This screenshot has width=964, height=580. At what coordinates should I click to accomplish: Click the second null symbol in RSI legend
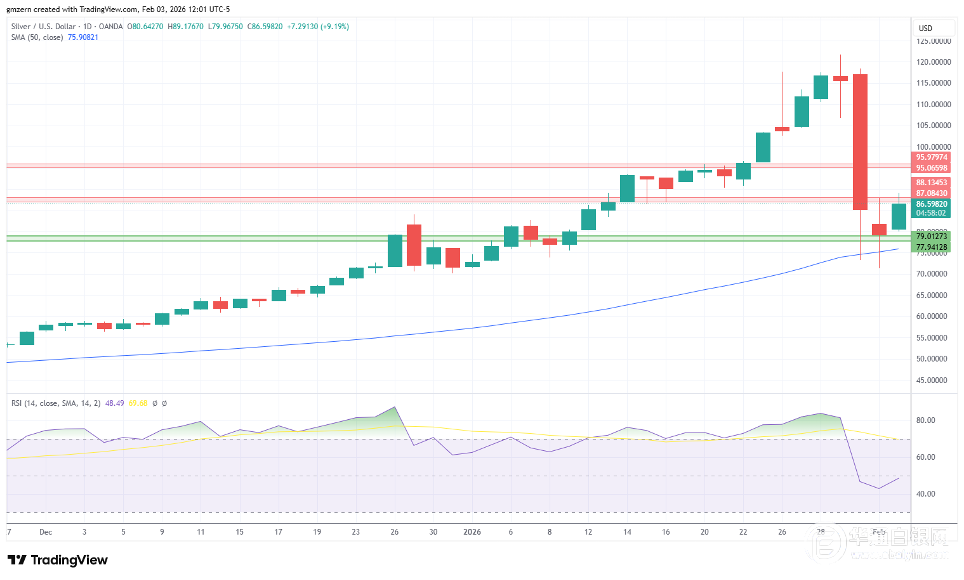[163, 403]
